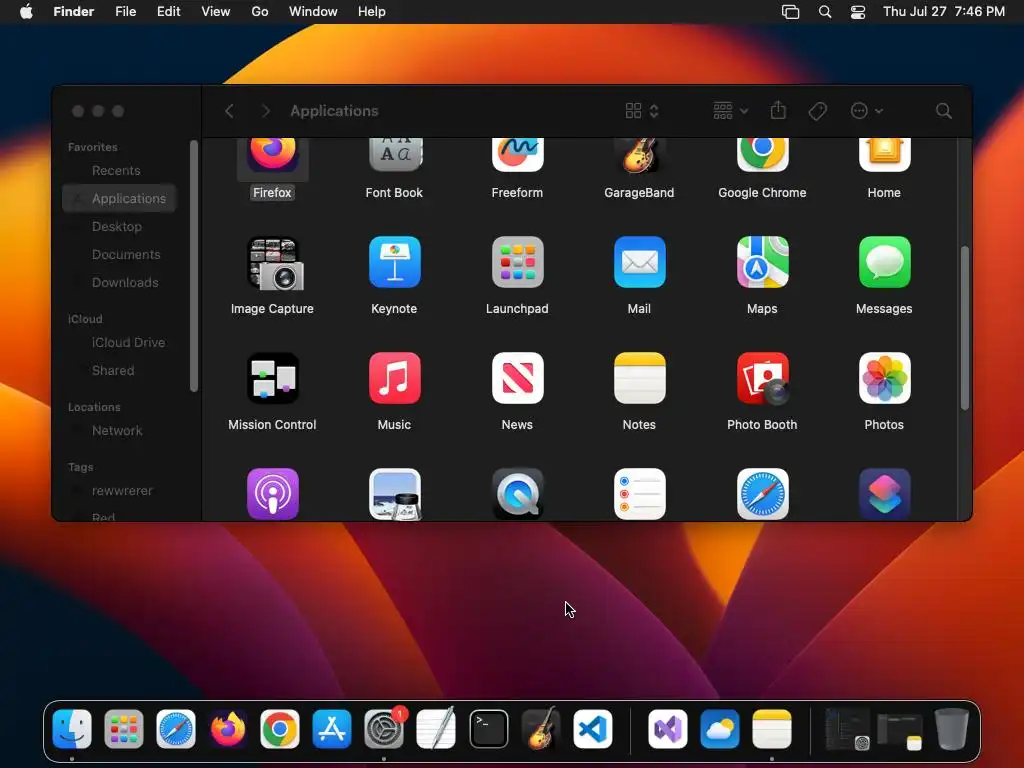This screenshot has width=1024, height=768.
Task: Open the Action ellipsis menu dropdown
Action: point(867,111)
